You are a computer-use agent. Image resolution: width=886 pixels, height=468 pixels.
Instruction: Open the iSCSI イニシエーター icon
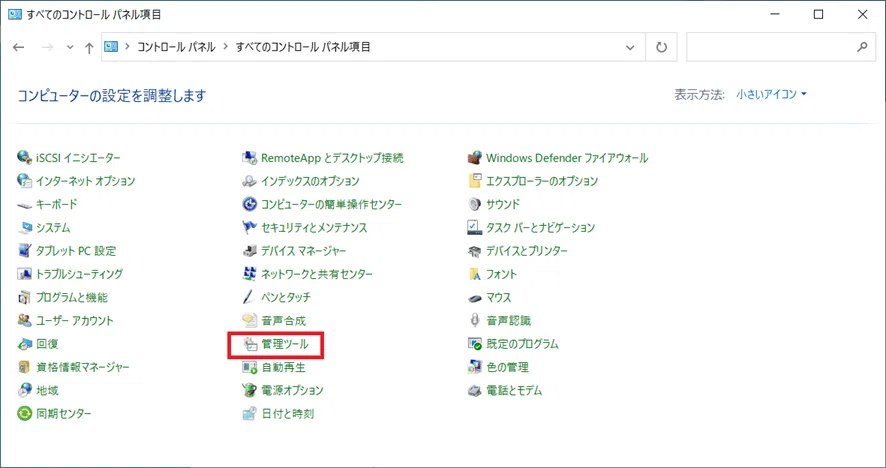[24, 158]
